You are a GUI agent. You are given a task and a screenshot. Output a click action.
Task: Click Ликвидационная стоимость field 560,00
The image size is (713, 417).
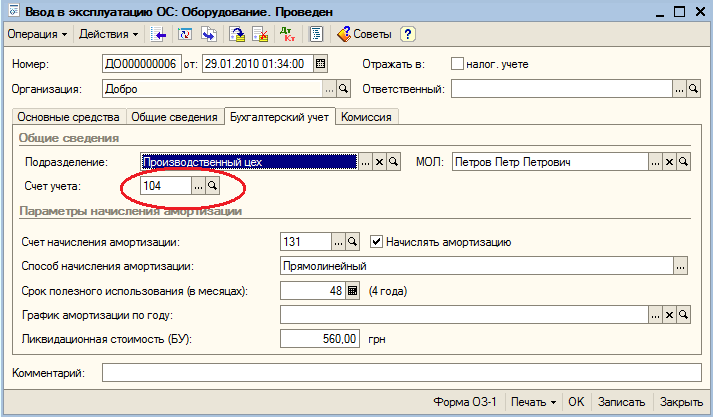320,339
